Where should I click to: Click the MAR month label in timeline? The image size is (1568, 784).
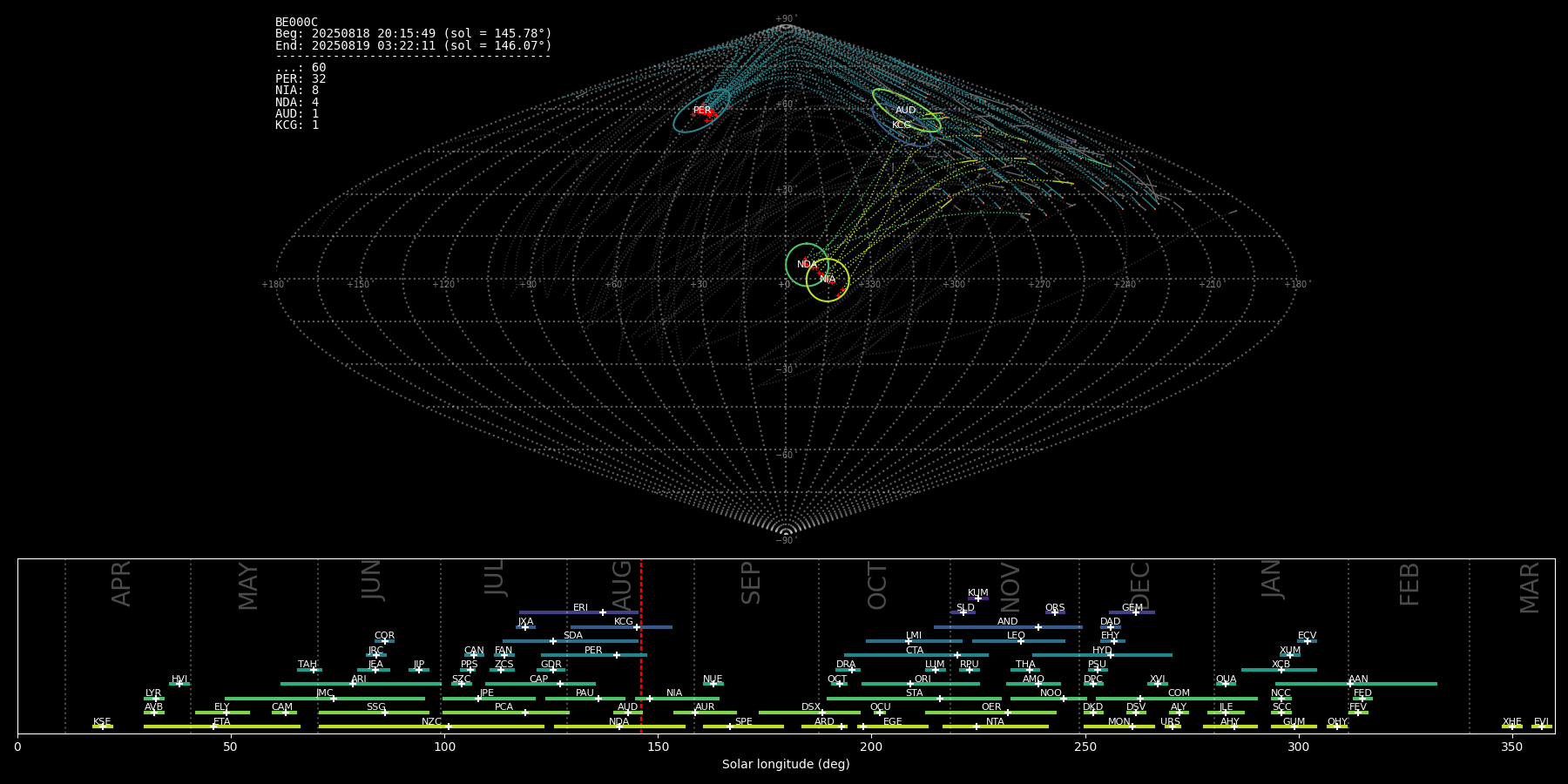pos(1530,587)
